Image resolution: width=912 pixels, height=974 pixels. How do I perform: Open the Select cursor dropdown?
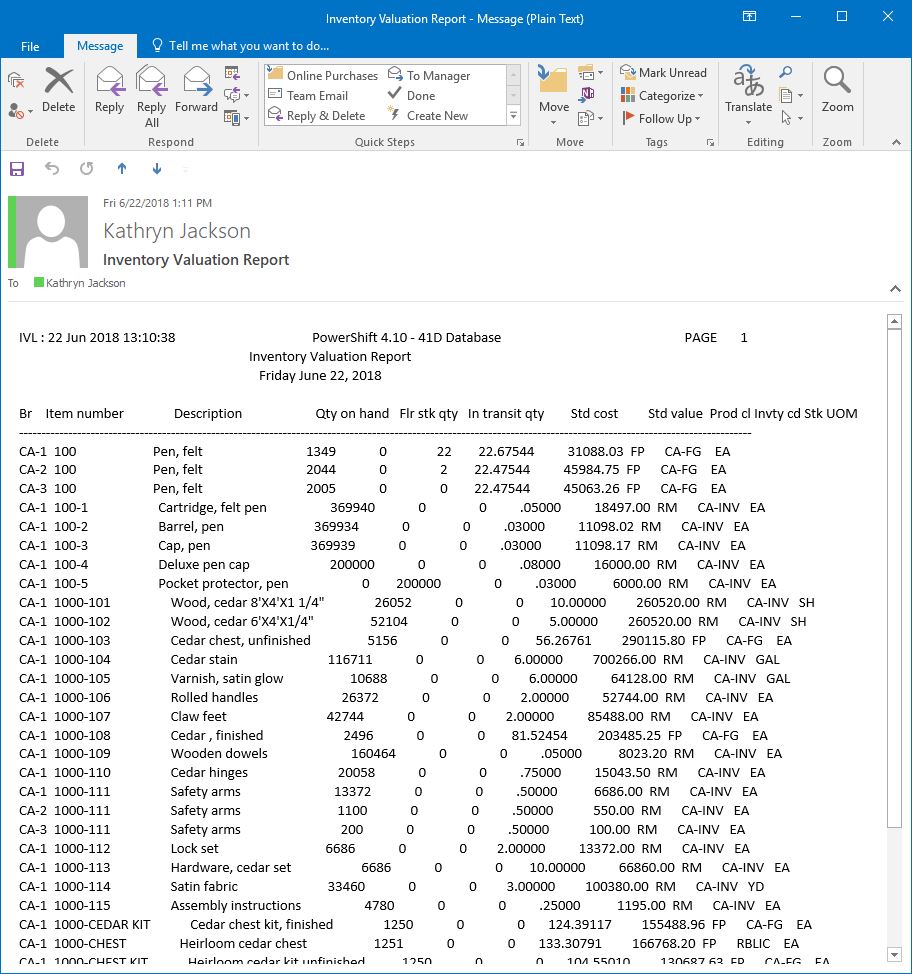[x=791, y=117]
